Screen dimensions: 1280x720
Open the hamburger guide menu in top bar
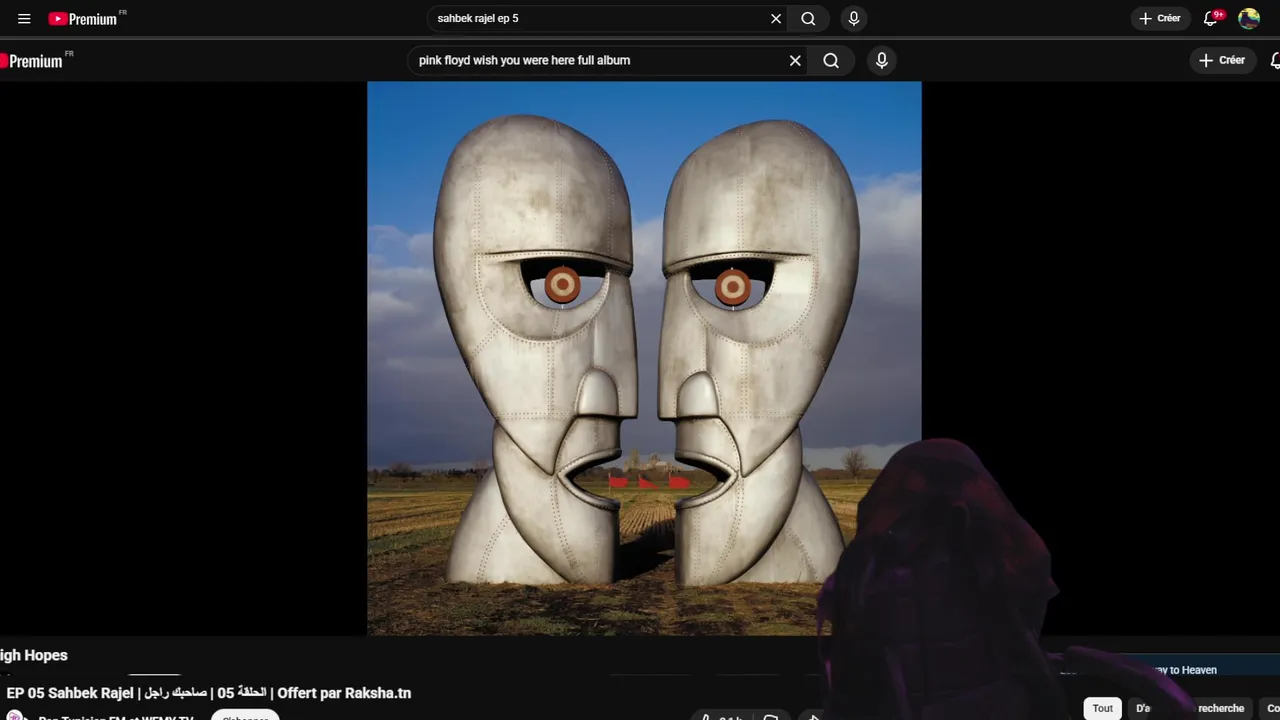coord(24,18)
